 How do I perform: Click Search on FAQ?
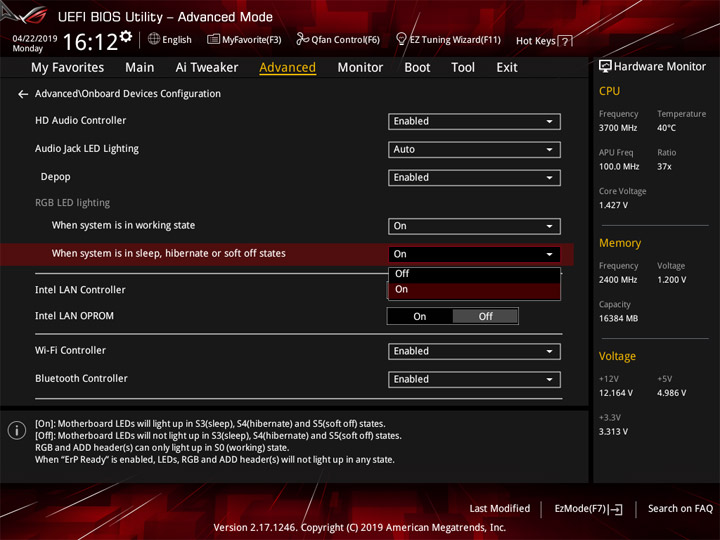pyautogui.click(x=680, y=509)
